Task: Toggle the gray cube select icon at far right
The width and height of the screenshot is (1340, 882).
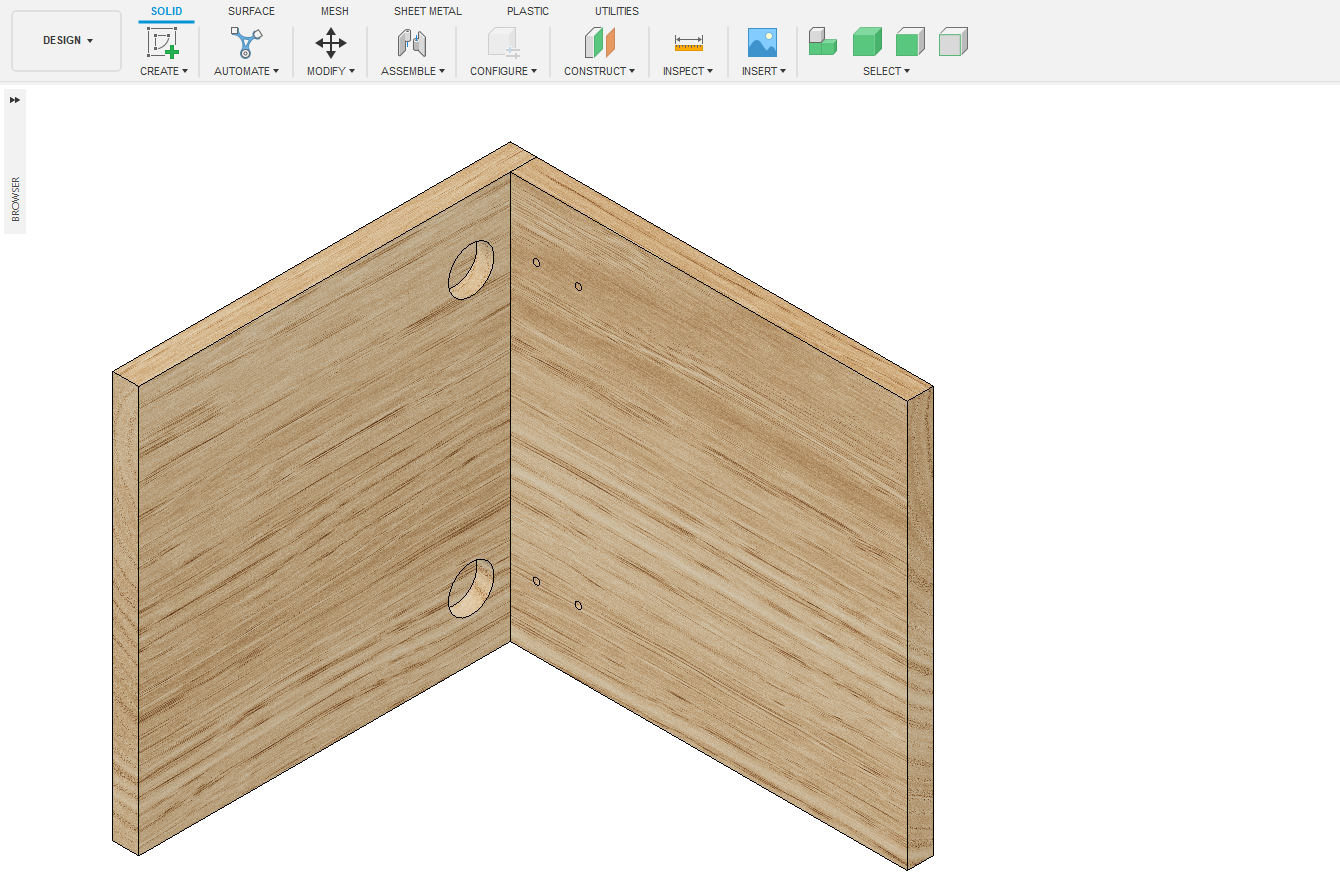Action: point(952,42)
